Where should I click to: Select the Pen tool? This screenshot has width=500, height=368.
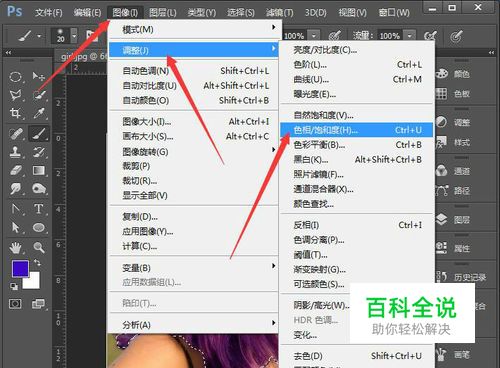[x=15, y=209]
